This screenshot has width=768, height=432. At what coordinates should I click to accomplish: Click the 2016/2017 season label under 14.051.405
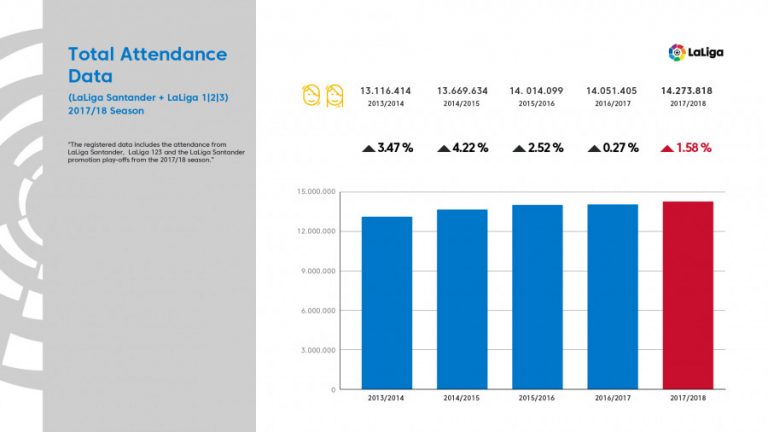tap(613, 104)
